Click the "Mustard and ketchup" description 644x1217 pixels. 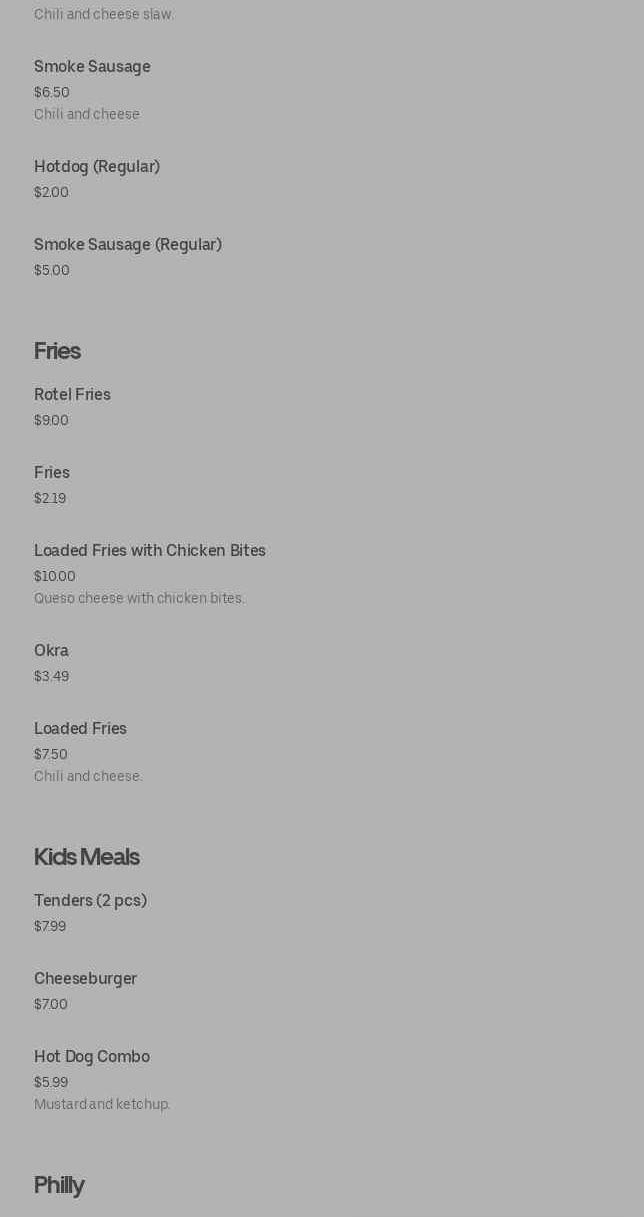(x=102, y=1104)
